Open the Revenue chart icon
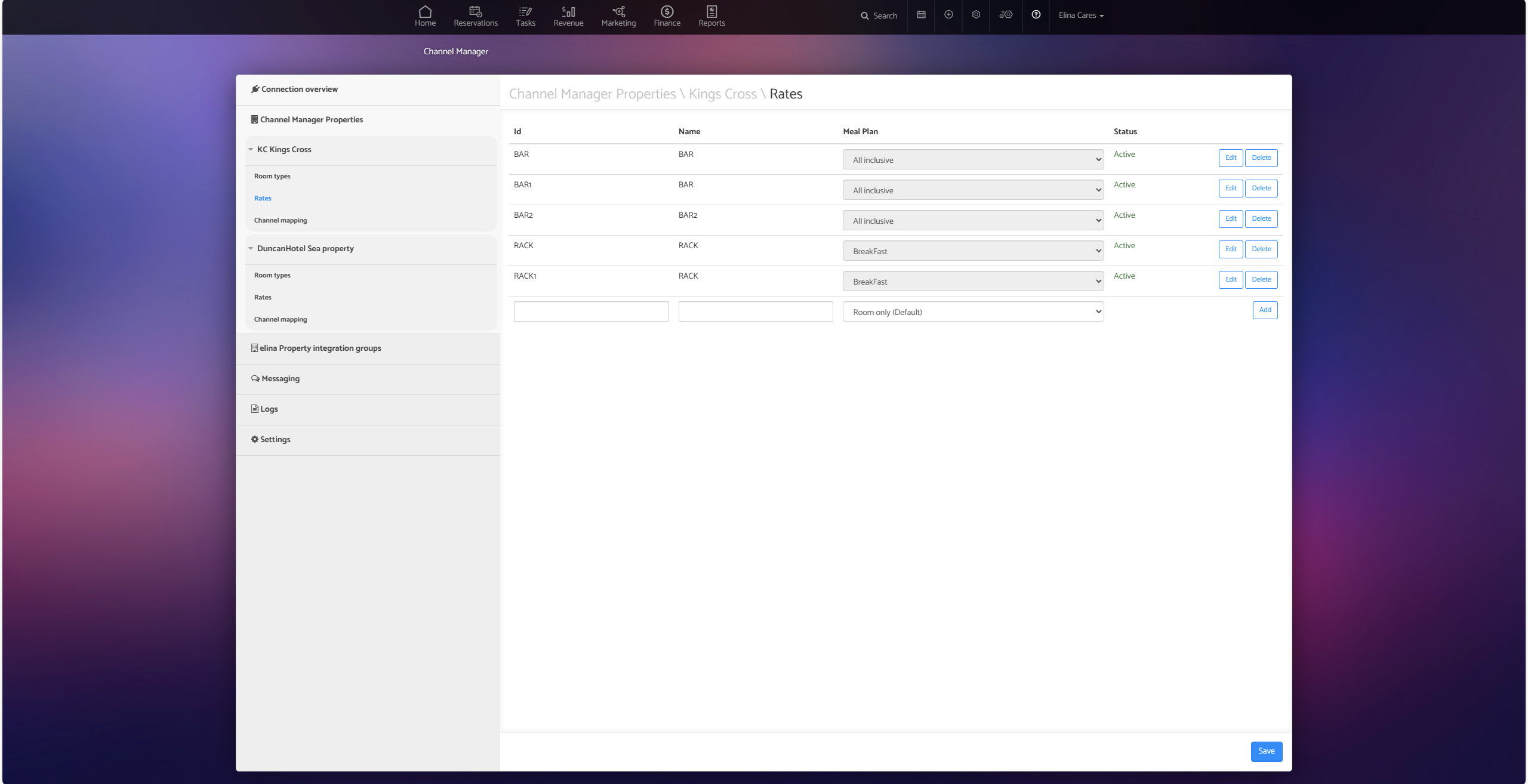The width and height of the screenshot is (1528, 784). (x=568, y=16)
